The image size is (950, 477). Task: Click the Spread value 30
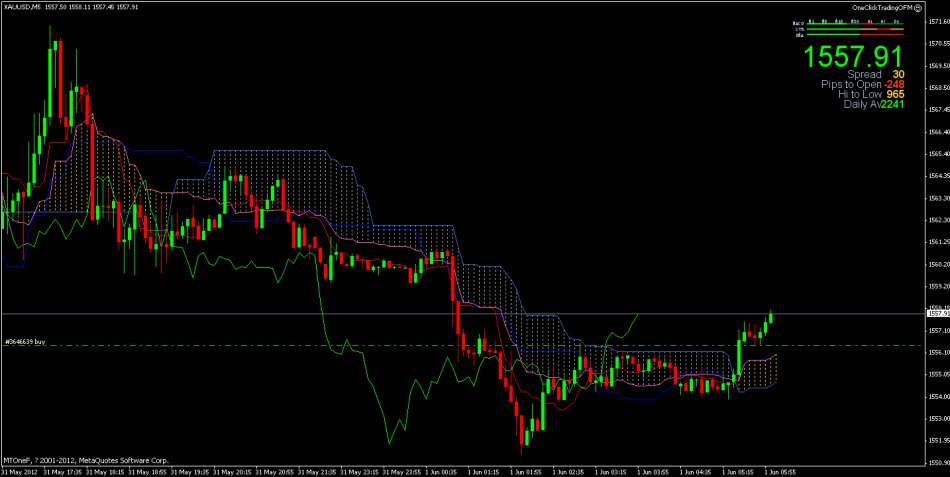point(899,75)
